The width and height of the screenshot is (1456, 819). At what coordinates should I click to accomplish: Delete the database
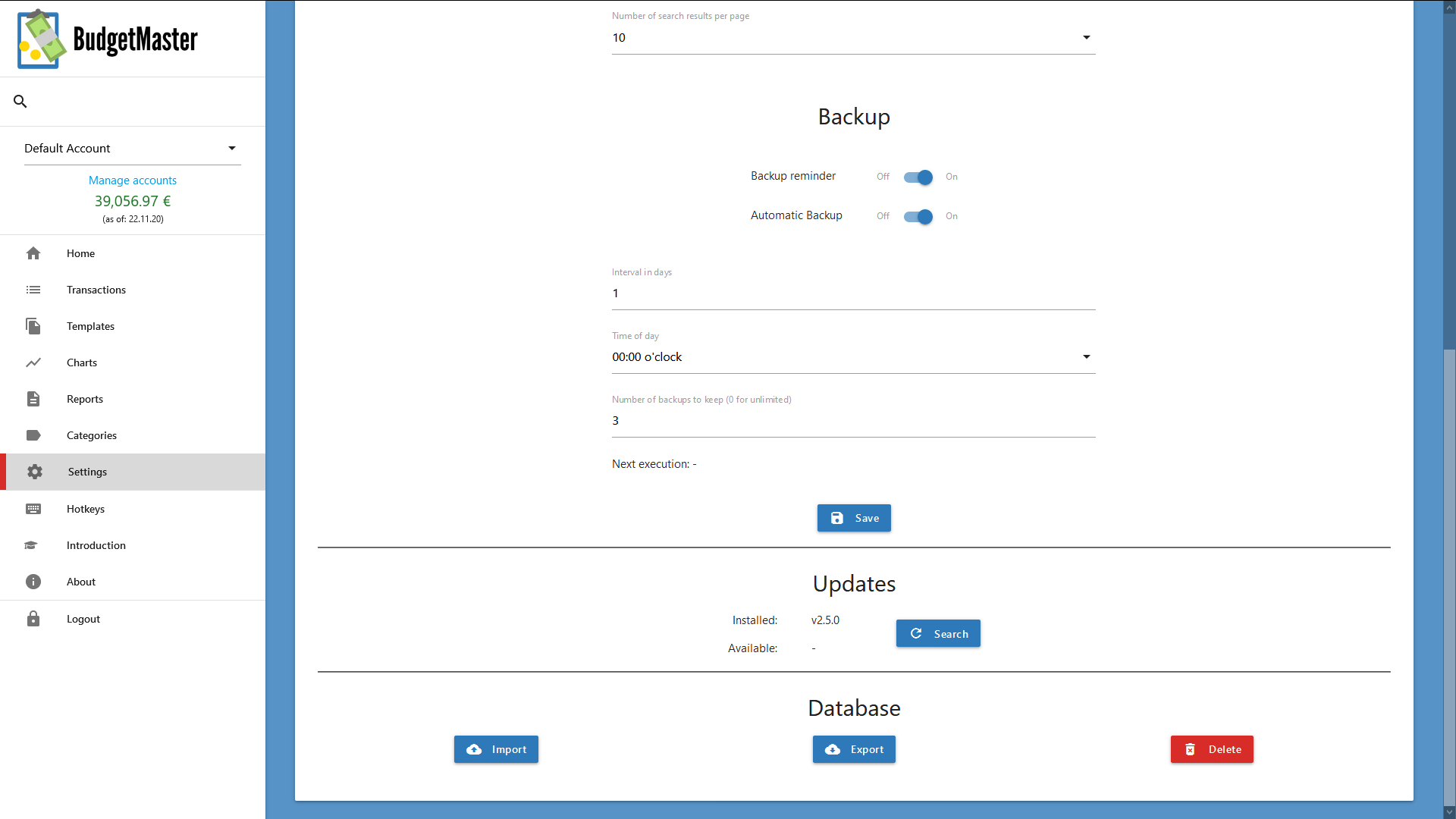coord(1212,749)
